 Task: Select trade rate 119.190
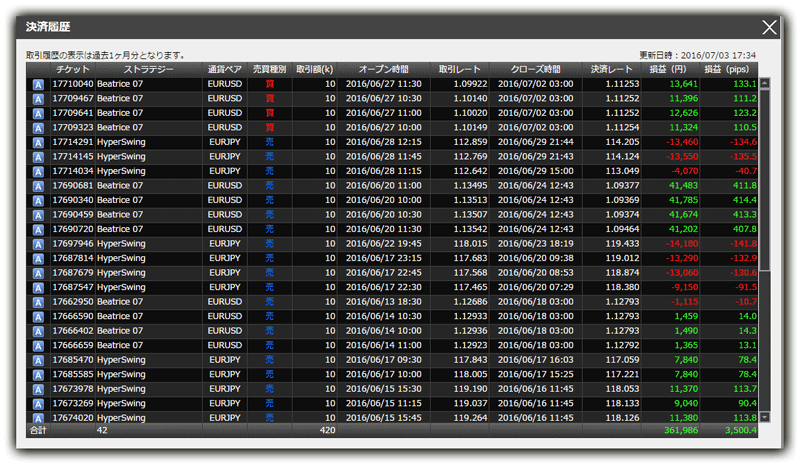[x=470, y=389]
